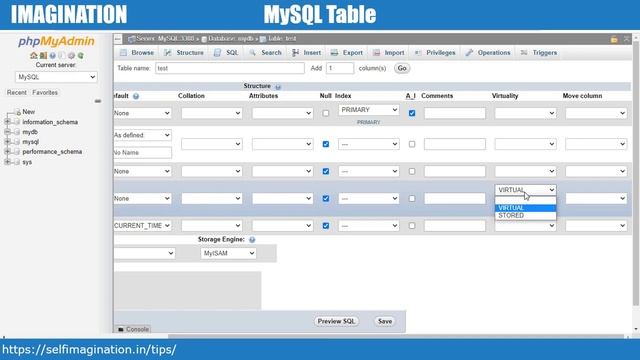Viewport: 640px width, 360px height.
Task: Open Move column dropdown in As defined row
Action: (596, 144)
